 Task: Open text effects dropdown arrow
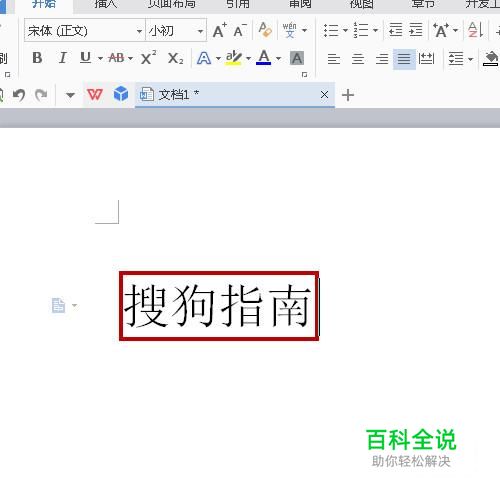tap(218, 59)
